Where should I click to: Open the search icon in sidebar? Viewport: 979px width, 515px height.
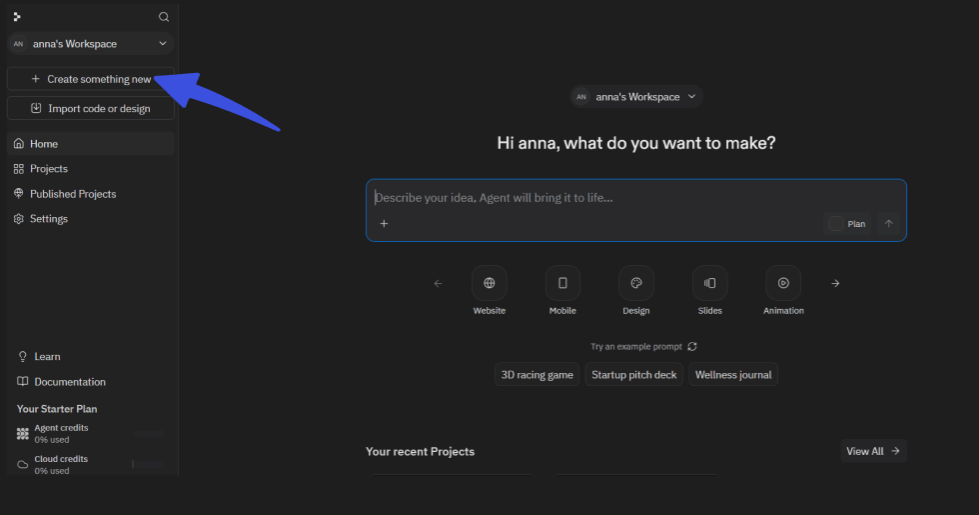coord(164,17)
